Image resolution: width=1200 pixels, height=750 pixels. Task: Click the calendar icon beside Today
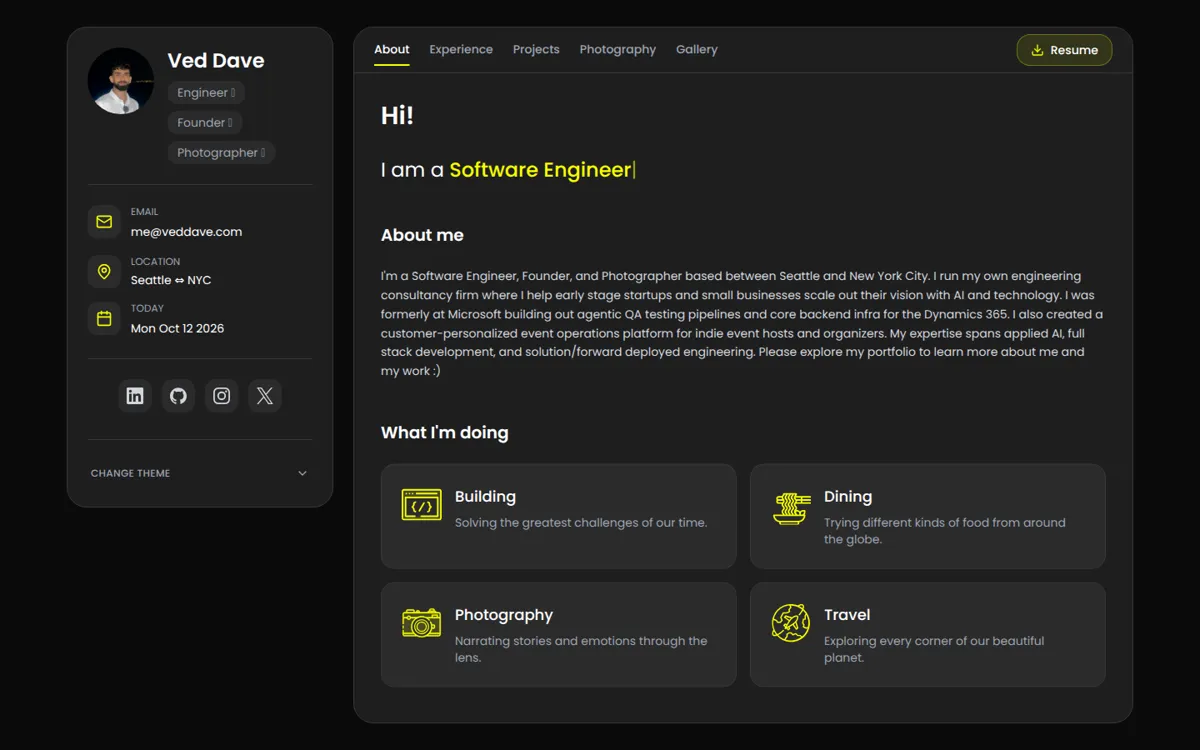104,319
